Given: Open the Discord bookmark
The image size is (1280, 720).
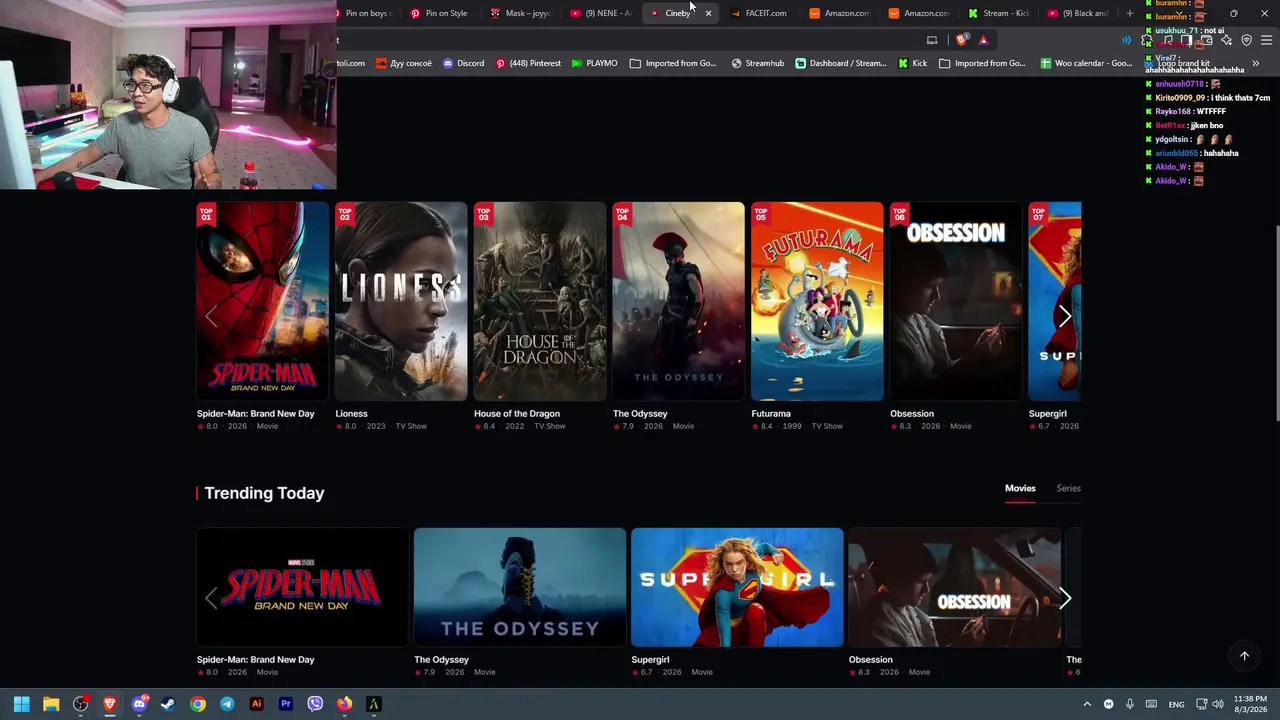Looking at the screenshot, I should click(463, 63).
